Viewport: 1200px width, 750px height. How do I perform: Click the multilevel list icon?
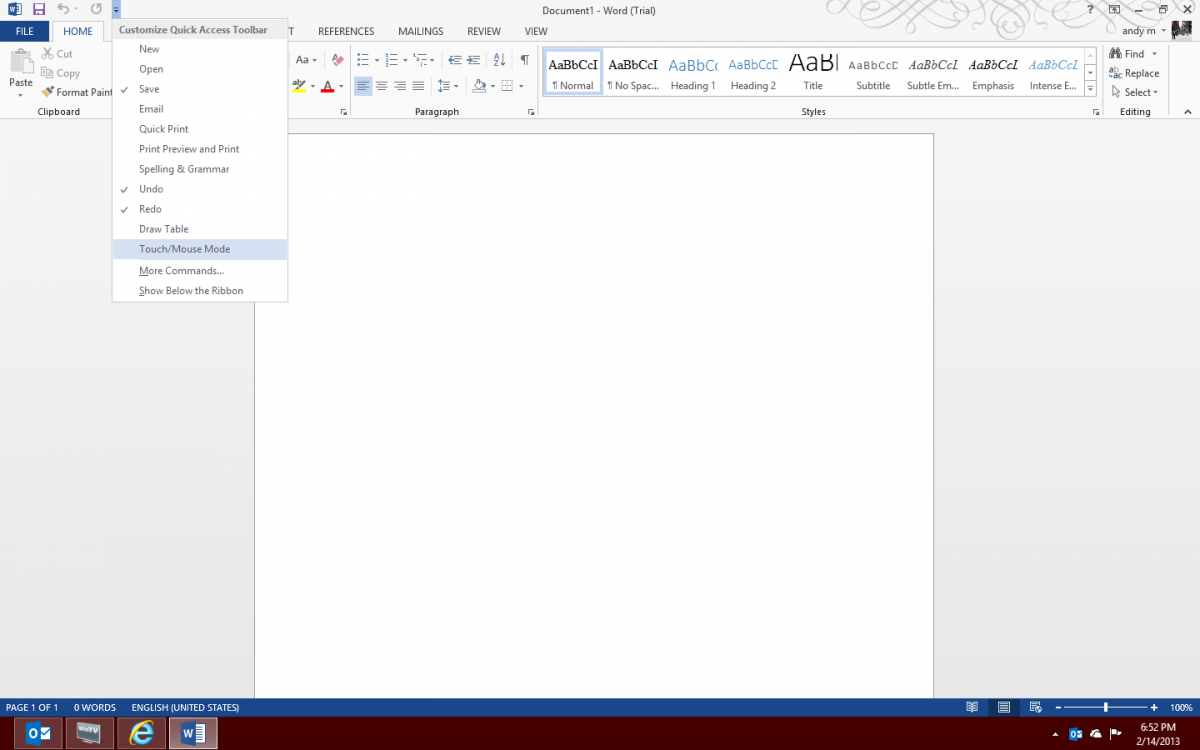pos(419,60)
